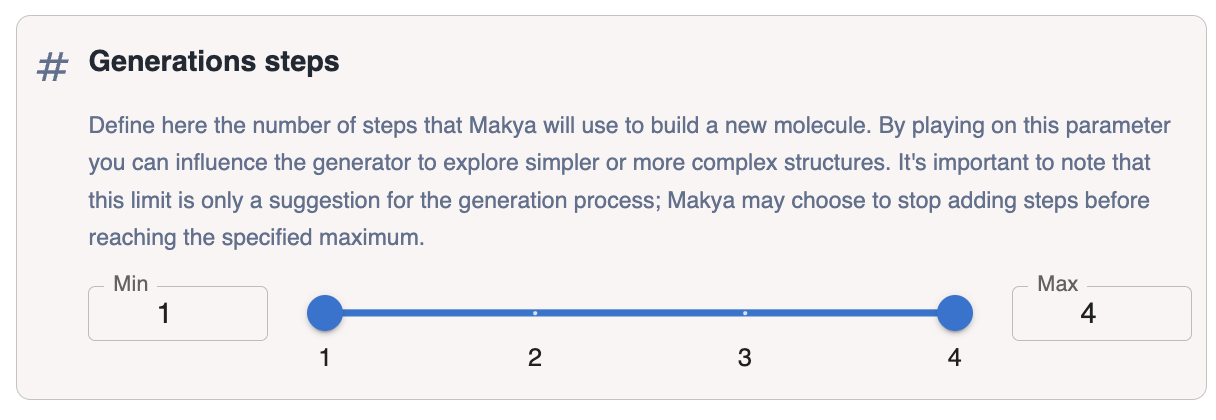
Task: Click the label 3 under the slider
Action: [x=745, y=357]
